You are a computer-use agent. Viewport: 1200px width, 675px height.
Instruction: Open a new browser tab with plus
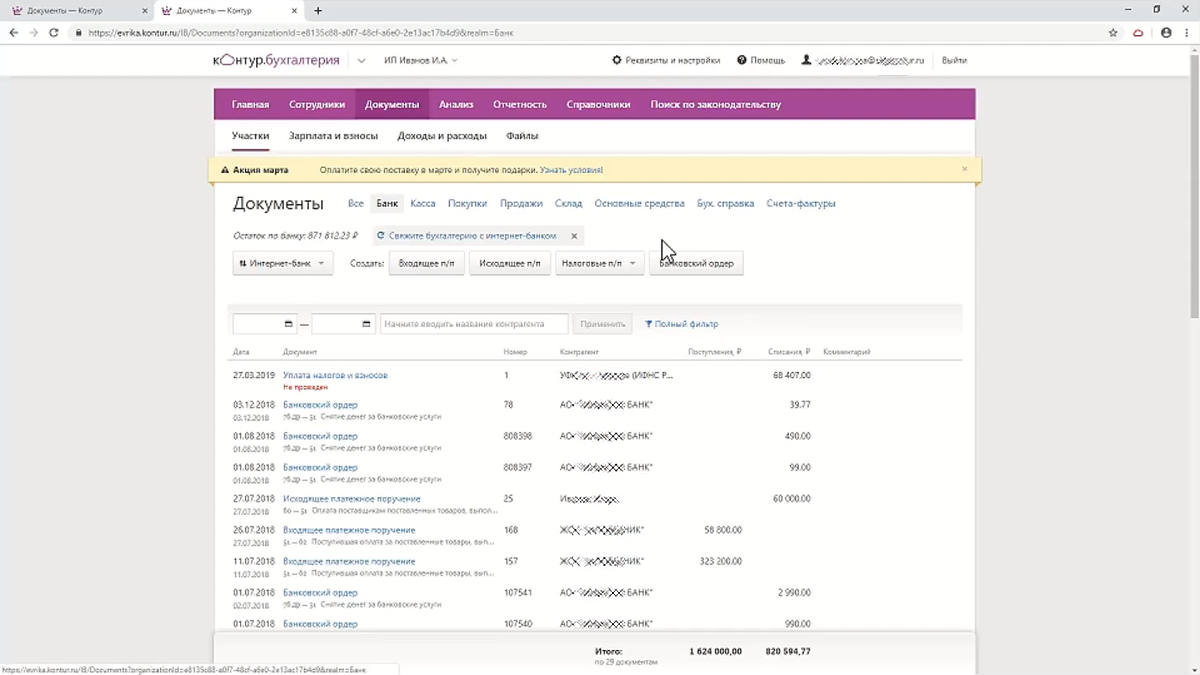pos(318,10)
